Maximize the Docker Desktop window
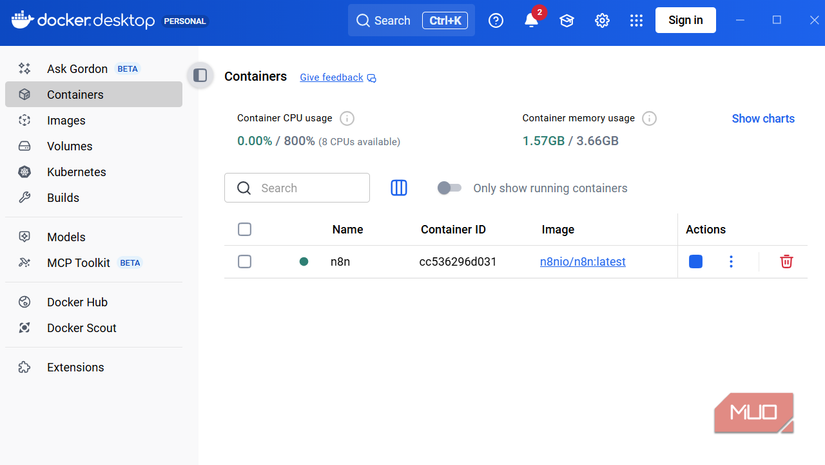 click(777, 20)
